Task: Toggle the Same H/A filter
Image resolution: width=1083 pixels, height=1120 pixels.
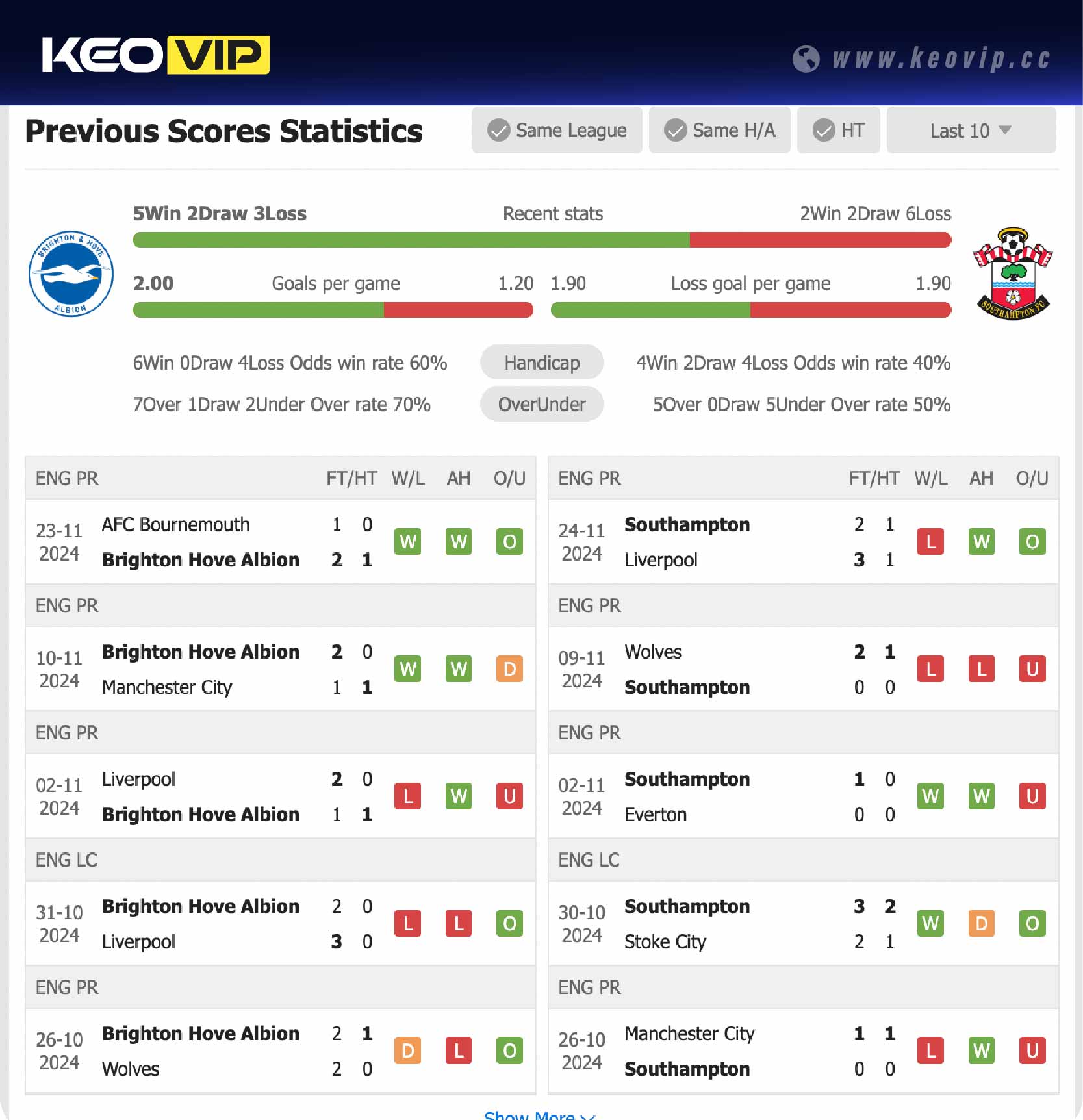Action: tap(719, 130)
